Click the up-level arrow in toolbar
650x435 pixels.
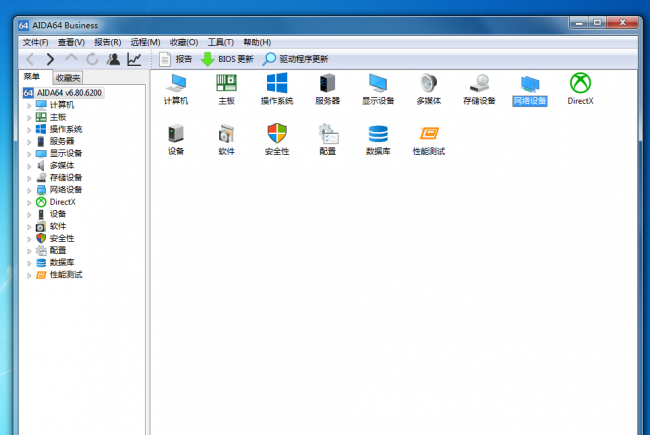pyautogui.click(x=71, y=58)
